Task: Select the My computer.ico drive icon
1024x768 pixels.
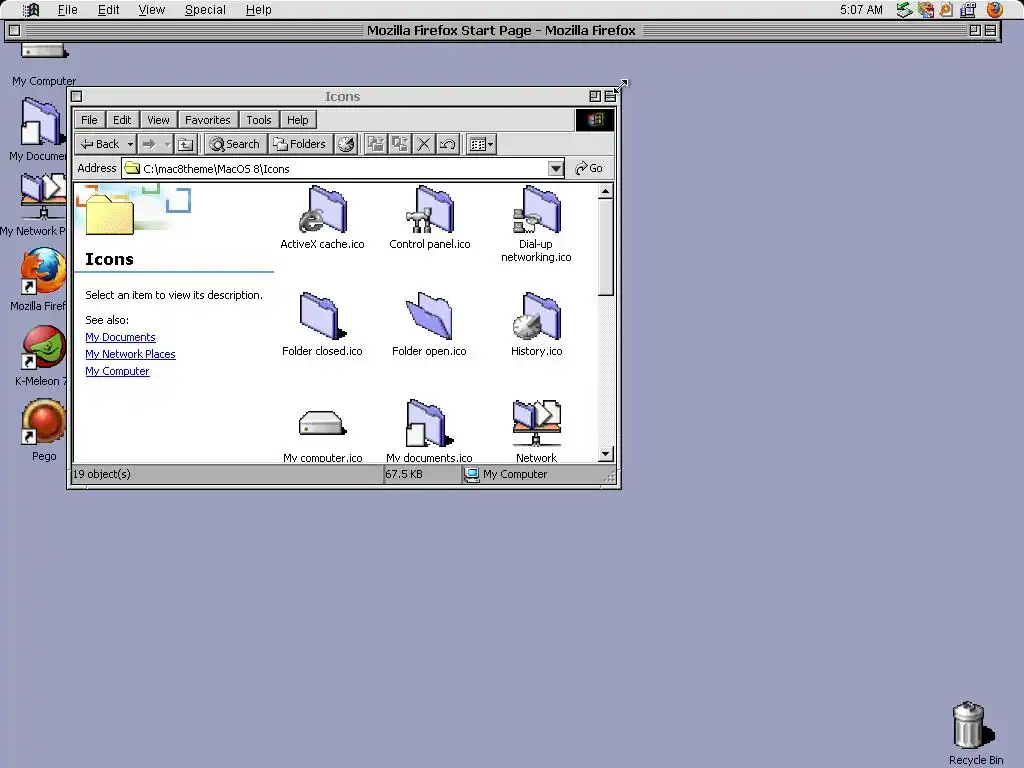Action: (323, 423)
